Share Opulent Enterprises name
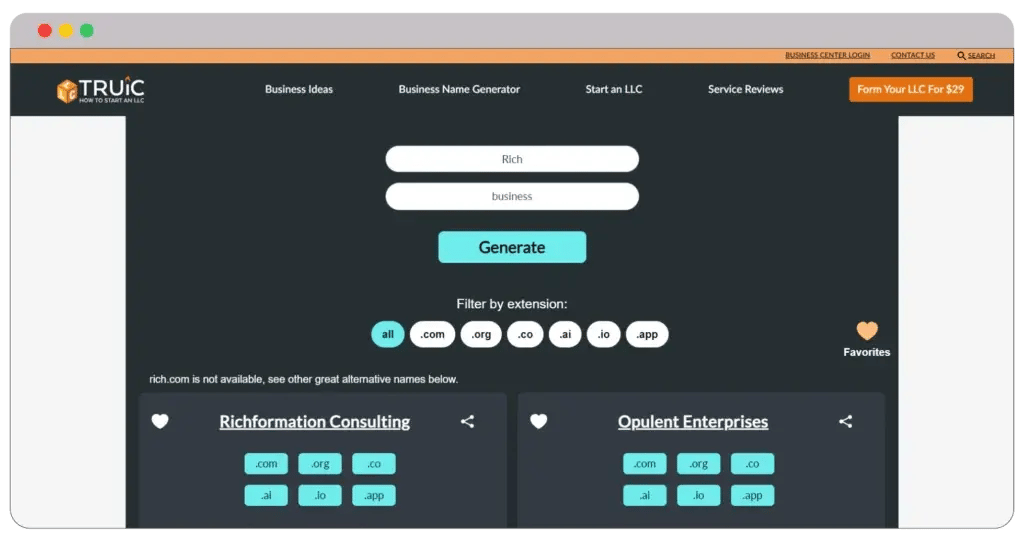 [845, 422]
